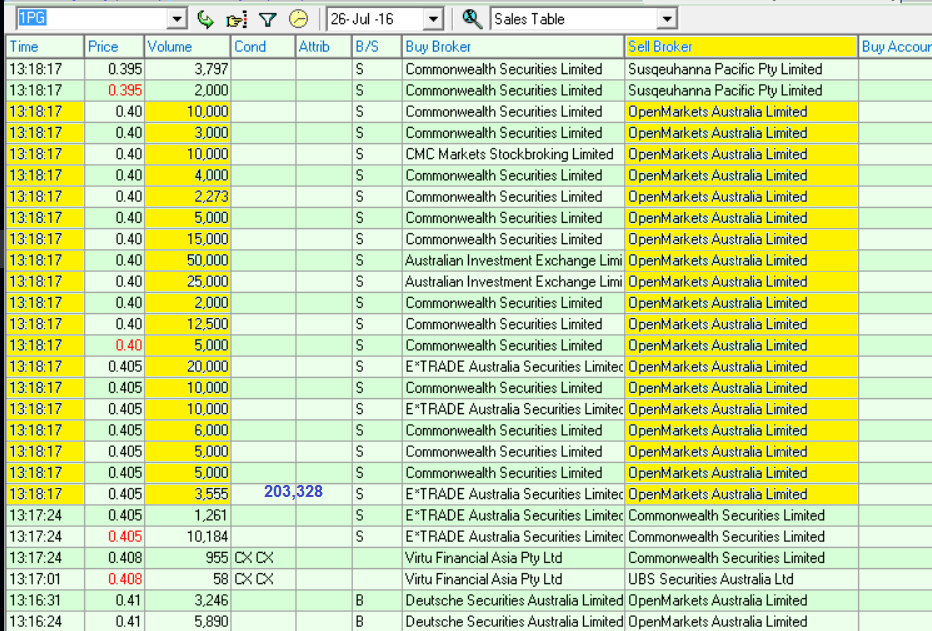Click the time cell 13:17:01
Screen dimensions: 932x631
coord(45,579)
